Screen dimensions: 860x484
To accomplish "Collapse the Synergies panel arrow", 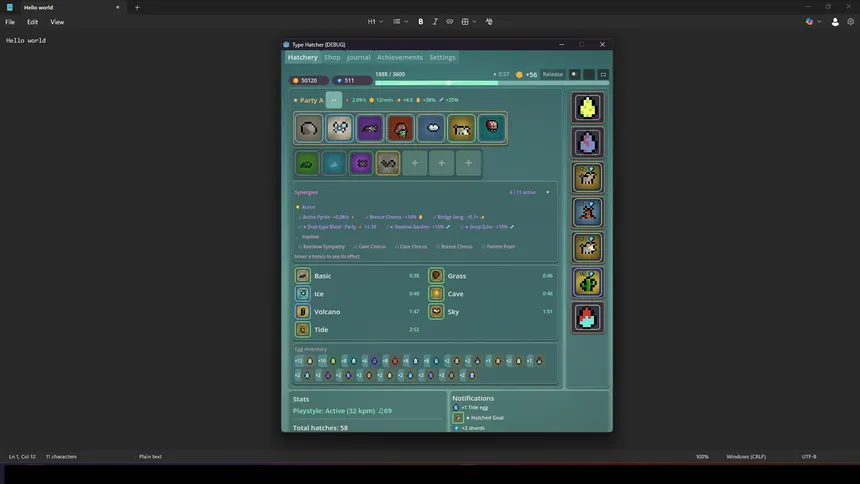I will 547,193.
